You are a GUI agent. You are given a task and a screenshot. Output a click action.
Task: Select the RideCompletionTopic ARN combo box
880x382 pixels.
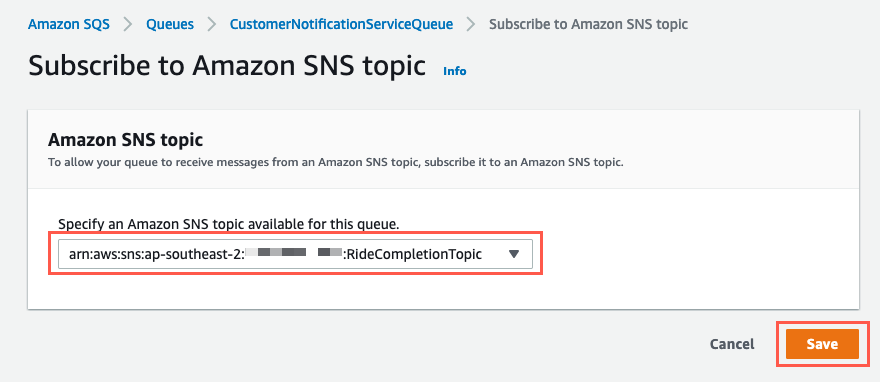(x=295, y=254)
